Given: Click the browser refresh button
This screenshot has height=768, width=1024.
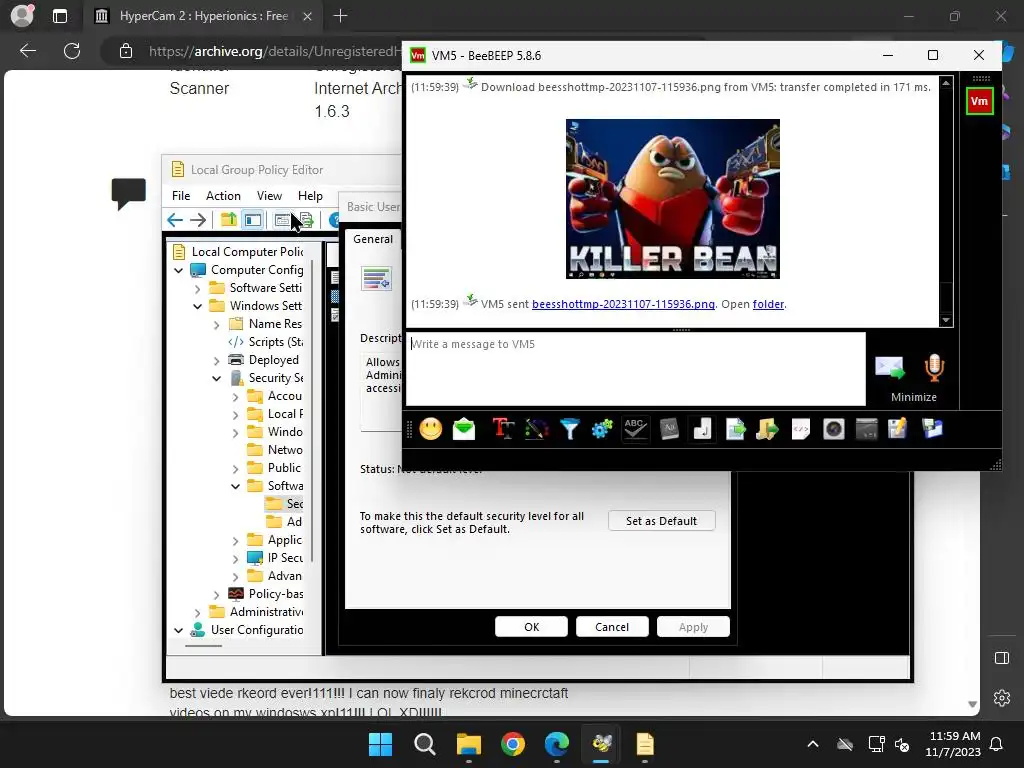Looking at the screenshot, I should [x=72, y=50].
